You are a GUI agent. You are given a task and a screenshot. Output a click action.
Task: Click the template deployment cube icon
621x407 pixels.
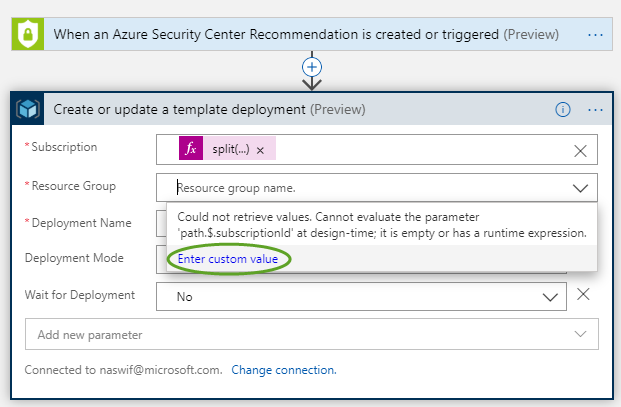coord(28,109)
